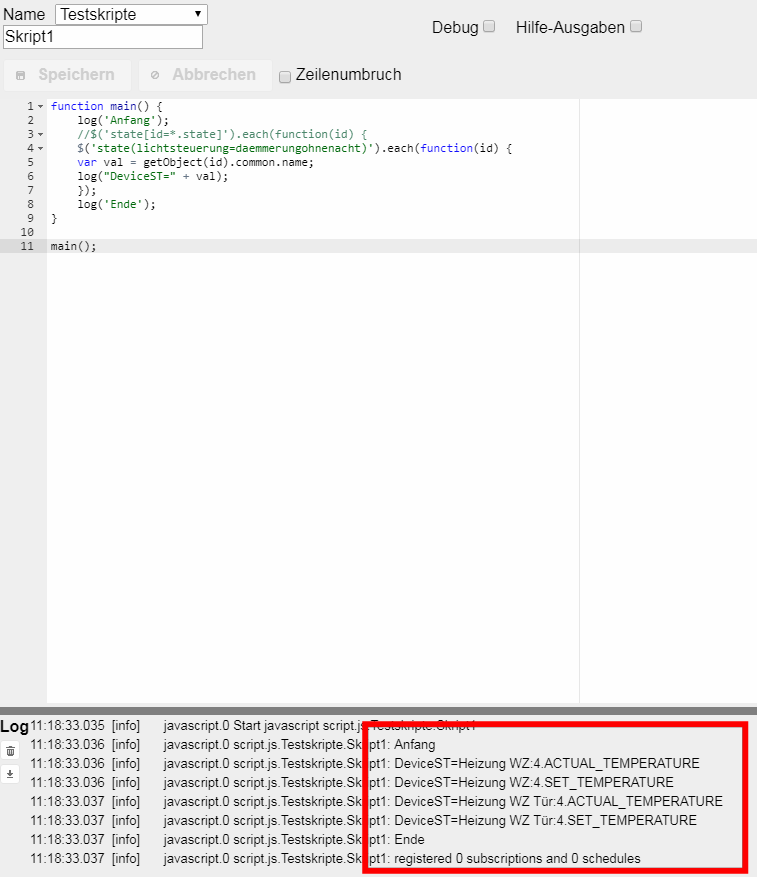Clear the log with the trash icon
The width and height of the screenshot is (757, 877).
click(10, 751)
